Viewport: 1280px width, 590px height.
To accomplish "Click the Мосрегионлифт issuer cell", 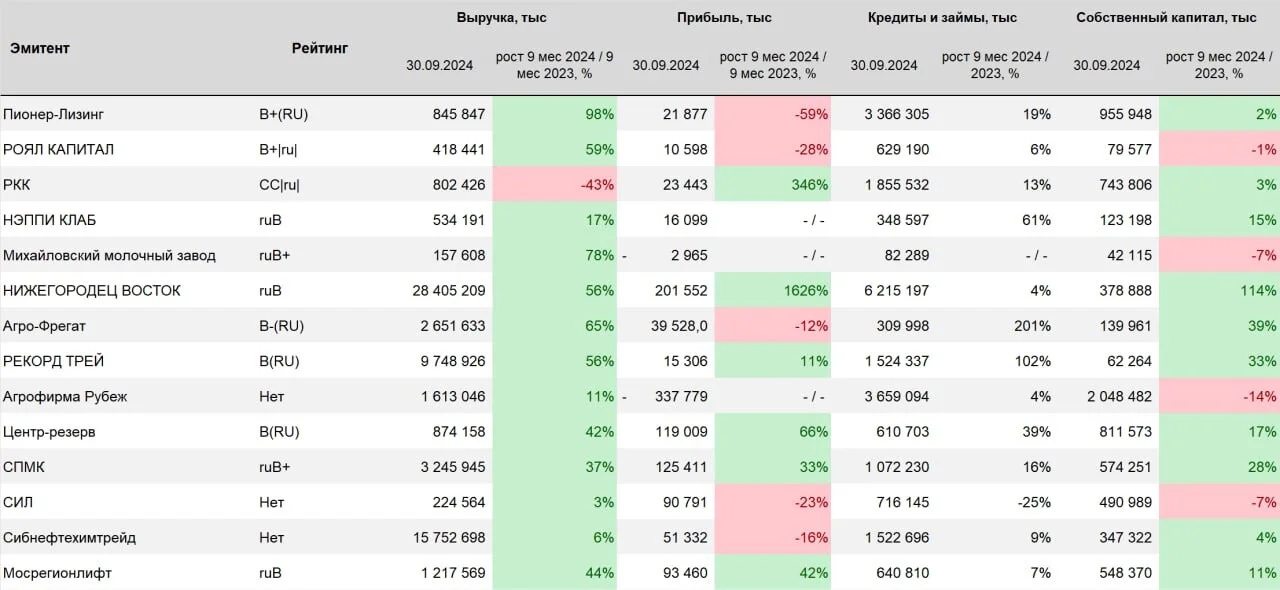I will (x=57, y=573).
